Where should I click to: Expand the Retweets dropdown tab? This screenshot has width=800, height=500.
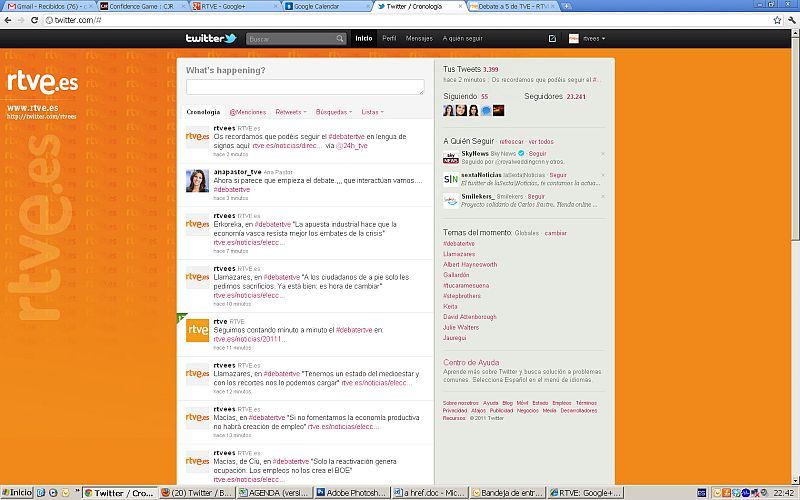click(x=290, y=112)
